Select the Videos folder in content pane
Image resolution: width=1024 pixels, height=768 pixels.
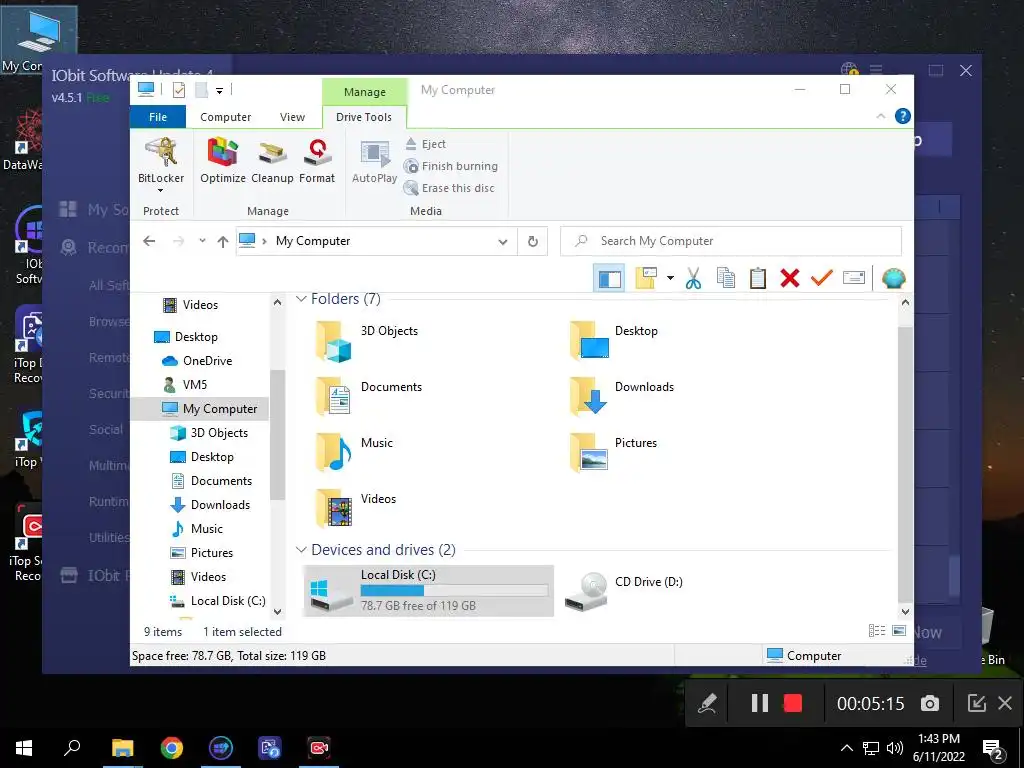click(x=357, y=508)
